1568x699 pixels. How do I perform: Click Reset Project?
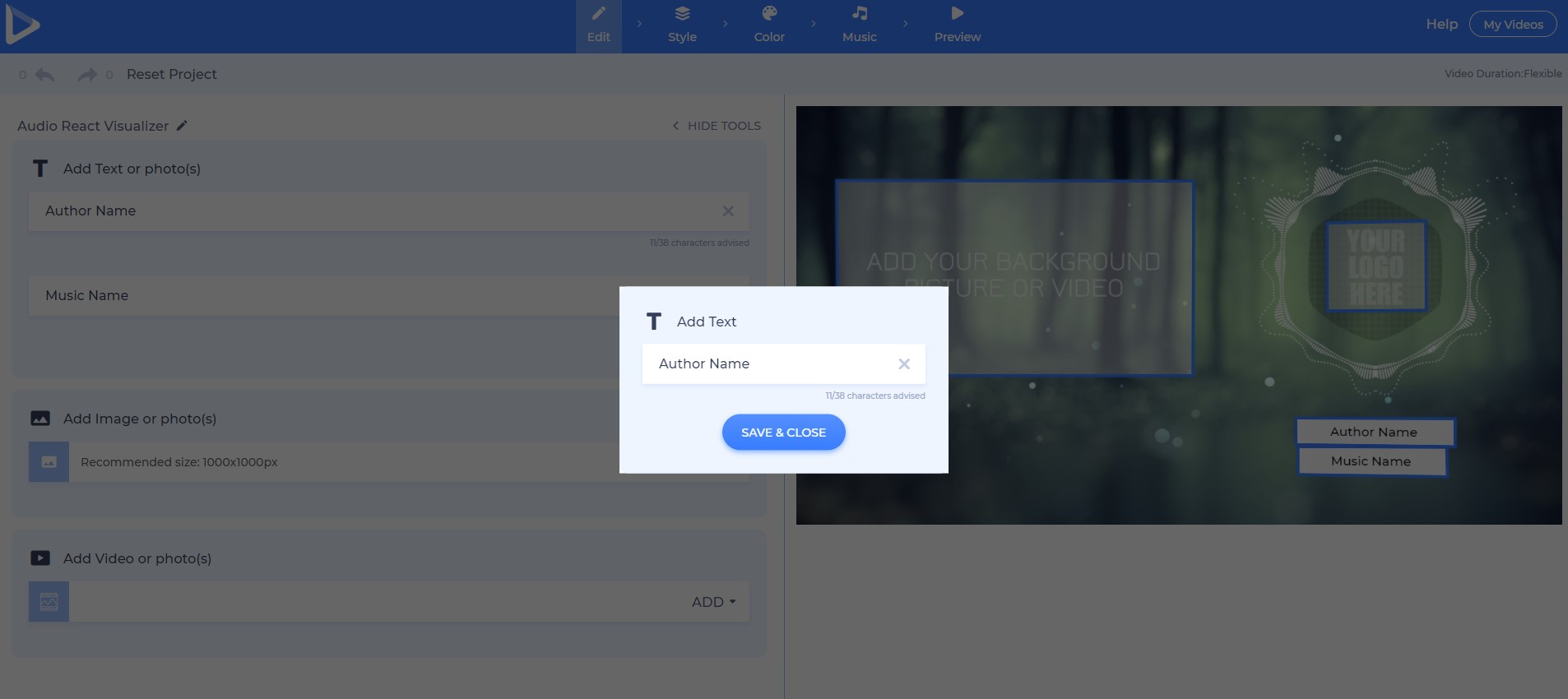point(171,74)
